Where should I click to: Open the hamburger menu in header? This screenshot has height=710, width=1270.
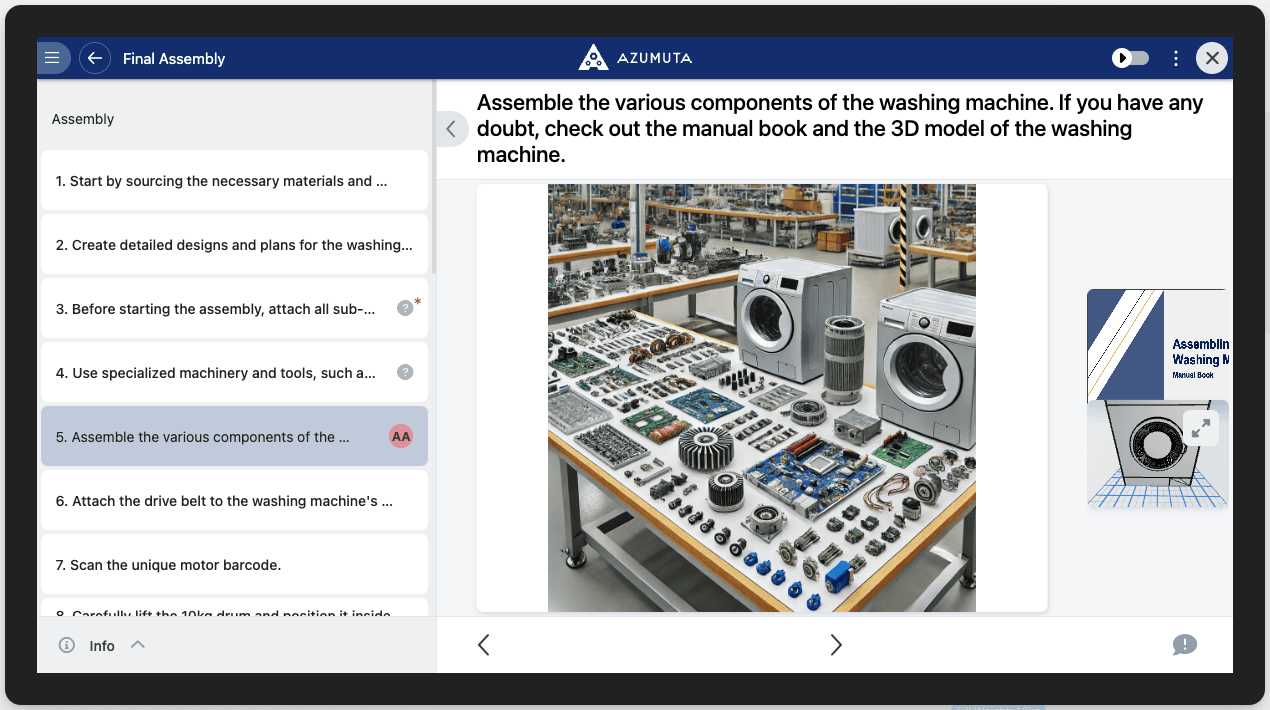pyautogui.click(x=53, y=58)
